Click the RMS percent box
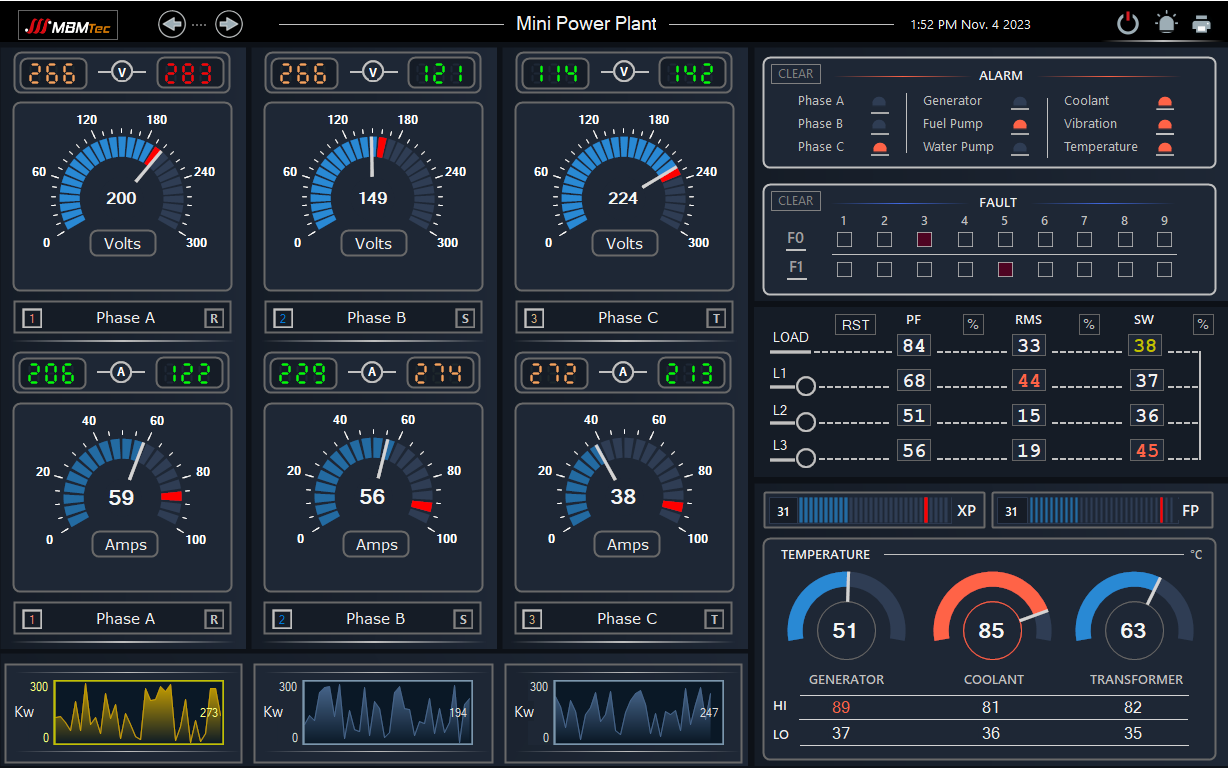This screenshot has width=1228, height=768. [x=1089, y=324]
